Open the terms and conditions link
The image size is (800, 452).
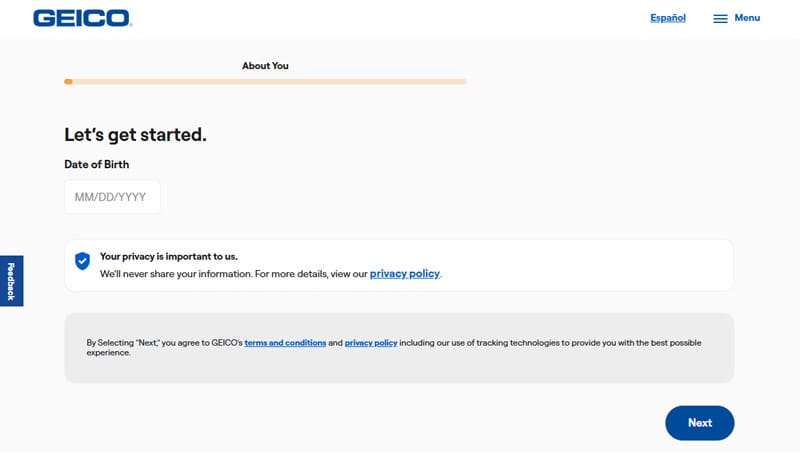pos(285,343)
